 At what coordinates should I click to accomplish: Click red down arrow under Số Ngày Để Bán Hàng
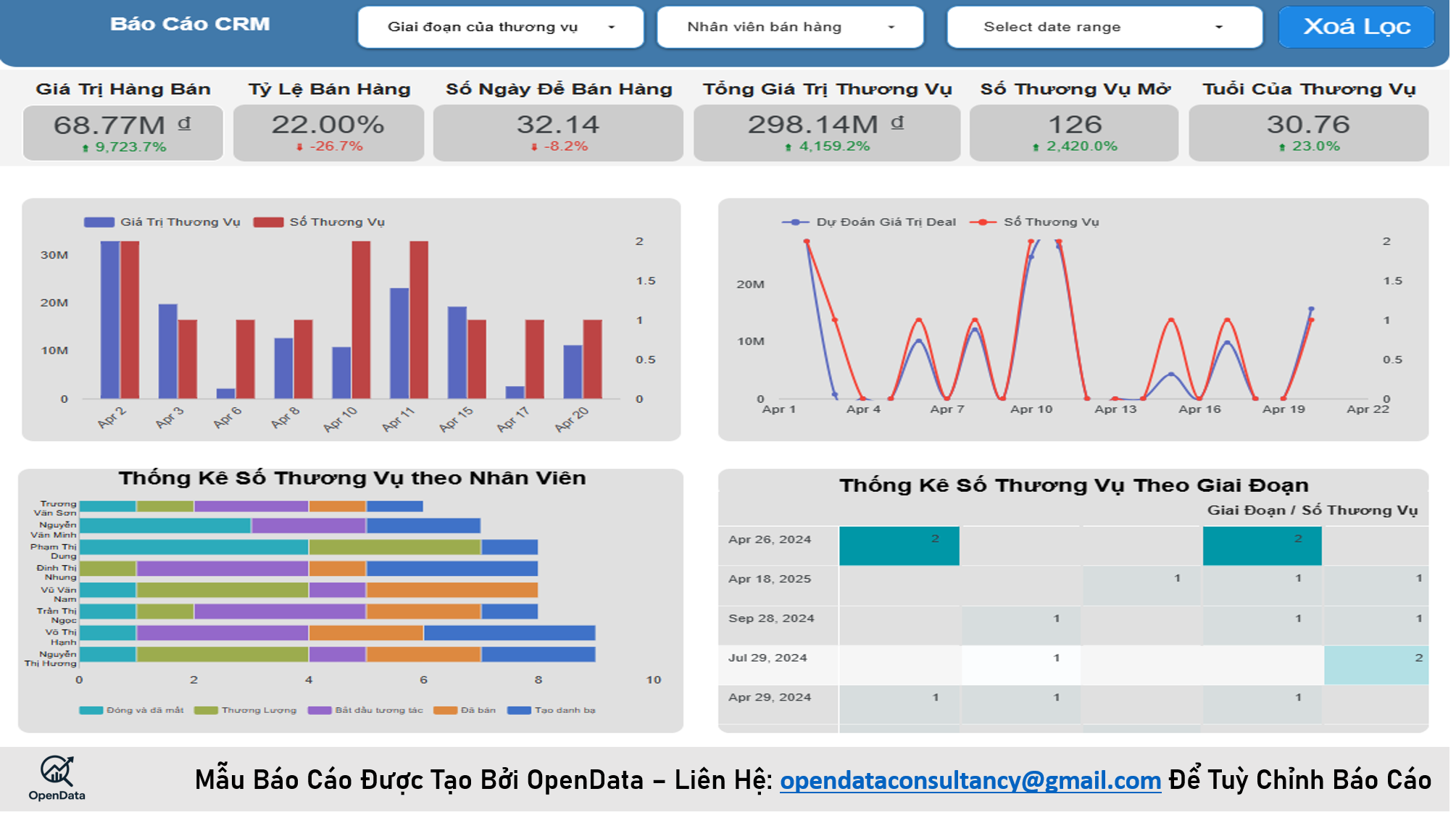(534, 147)
